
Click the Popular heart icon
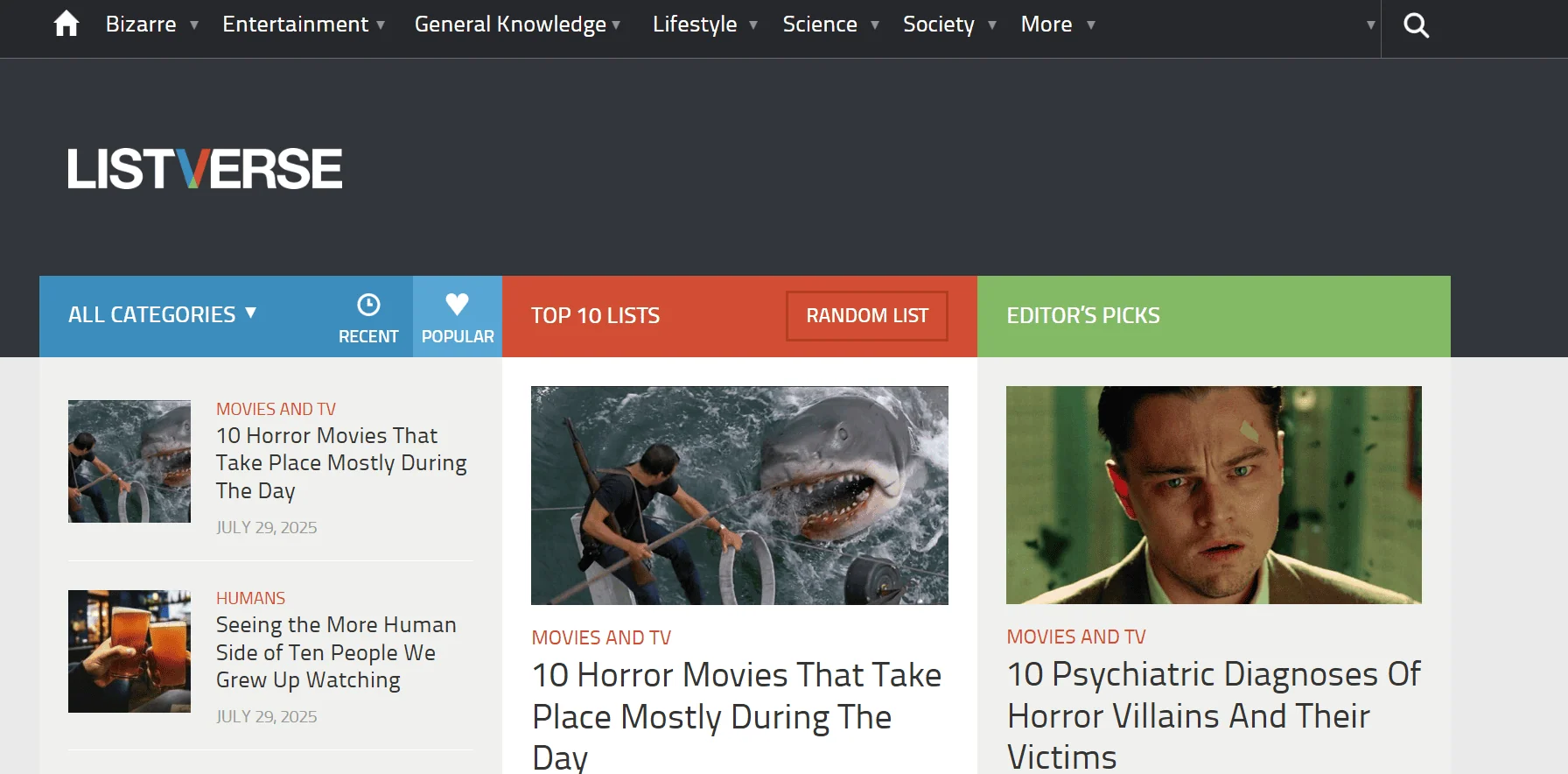[x=458, y=305]
